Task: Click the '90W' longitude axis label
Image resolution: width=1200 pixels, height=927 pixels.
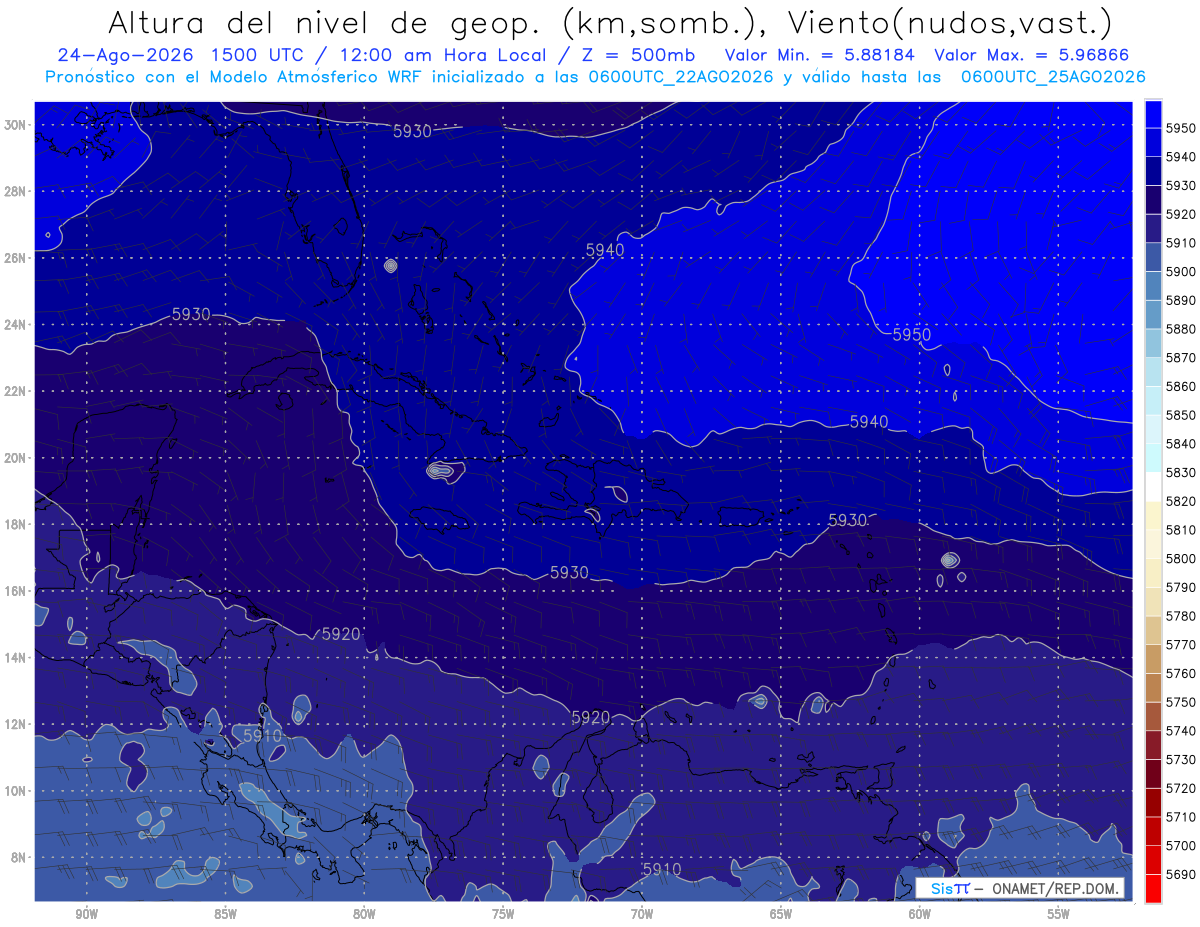Action: [86, 913]
